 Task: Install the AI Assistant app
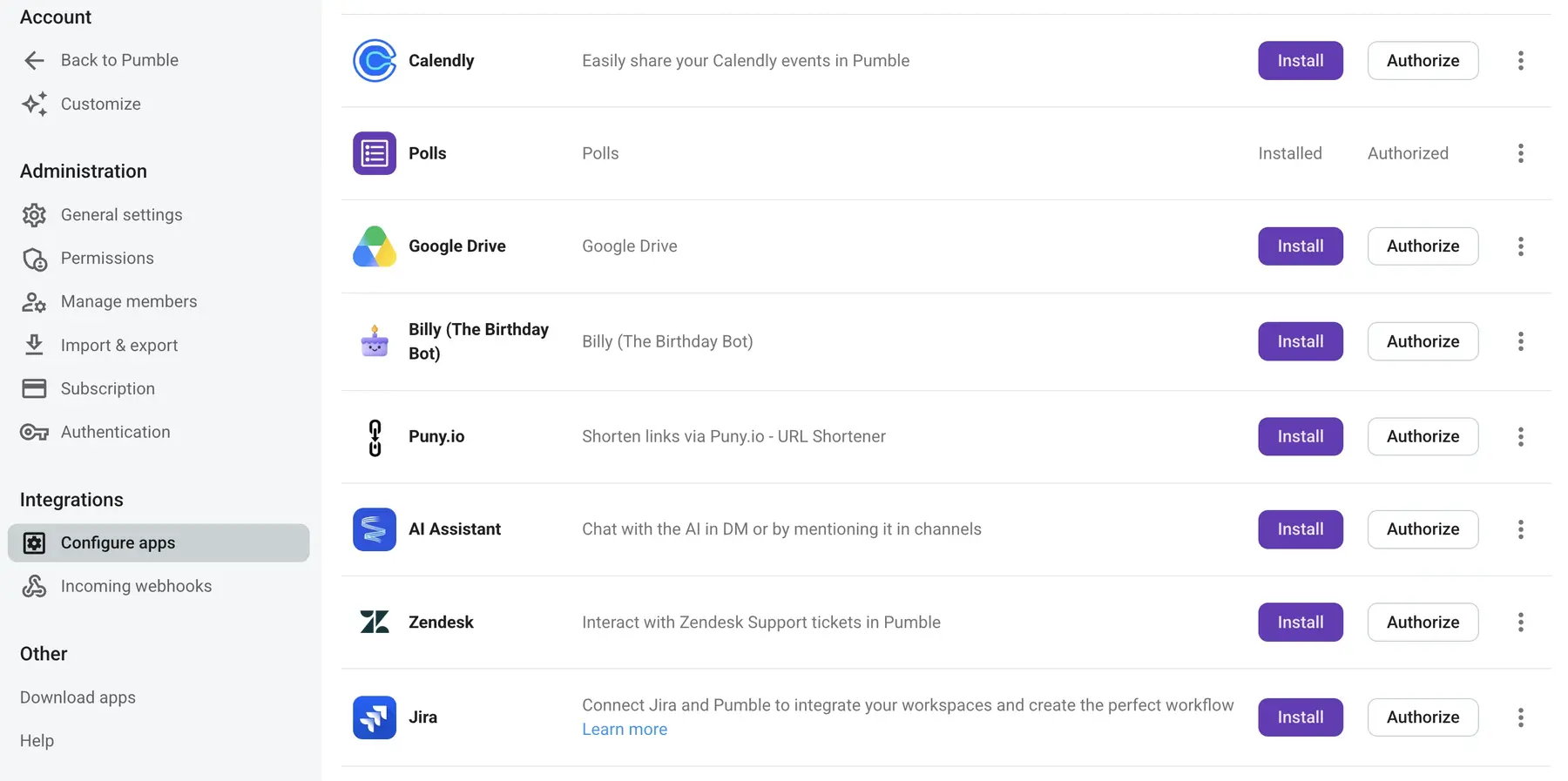tap(1301, 529)
